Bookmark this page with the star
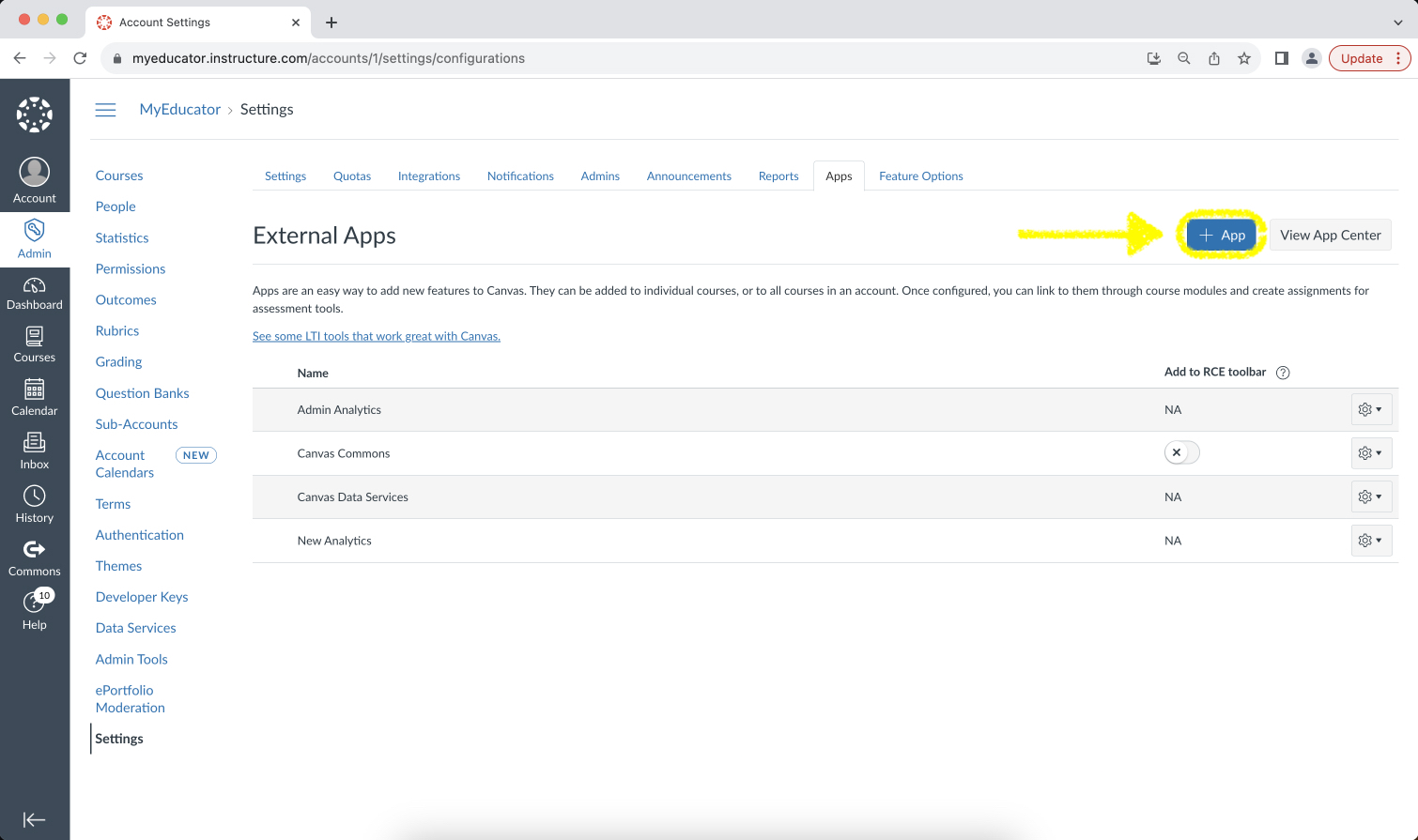This screenshot has width=1418, height=840. tap(1244, 58)
